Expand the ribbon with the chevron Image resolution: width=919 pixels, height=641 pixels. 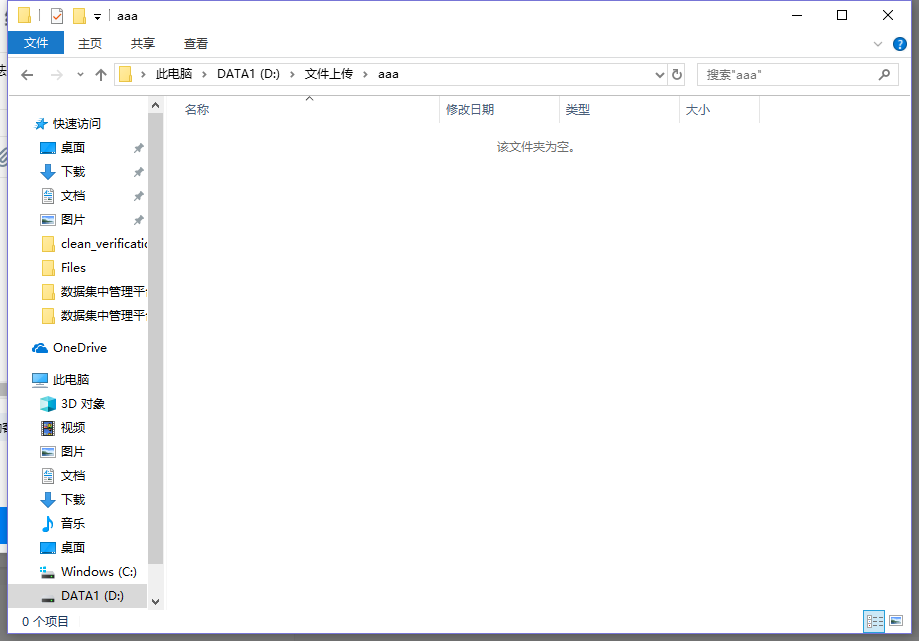[x=878, y=44]
